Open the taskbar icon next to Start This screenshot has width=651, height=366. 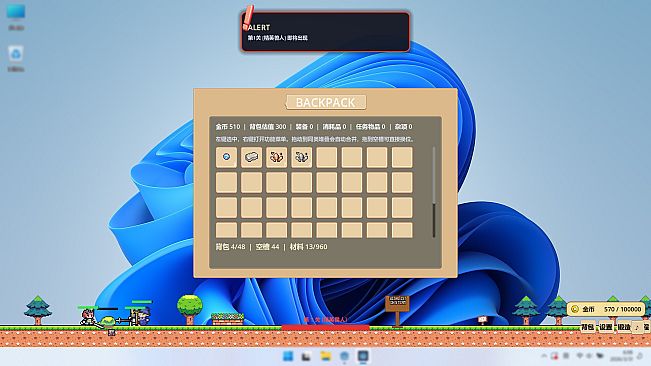tap(306, 356)
